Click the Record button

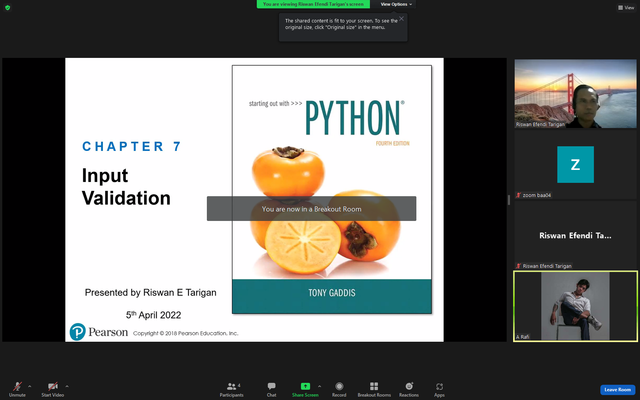(339, 389)
